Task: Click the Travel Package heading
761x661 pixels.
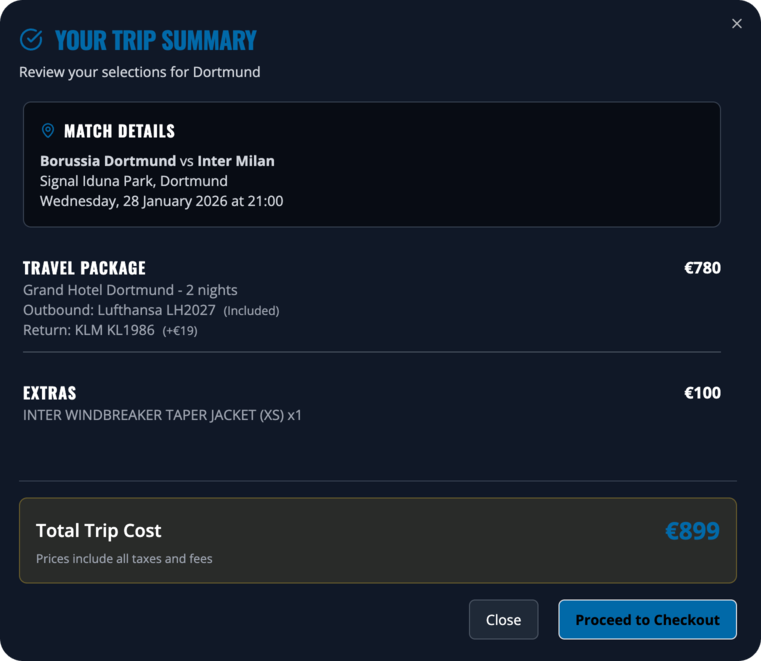Action: pos(84,268)
